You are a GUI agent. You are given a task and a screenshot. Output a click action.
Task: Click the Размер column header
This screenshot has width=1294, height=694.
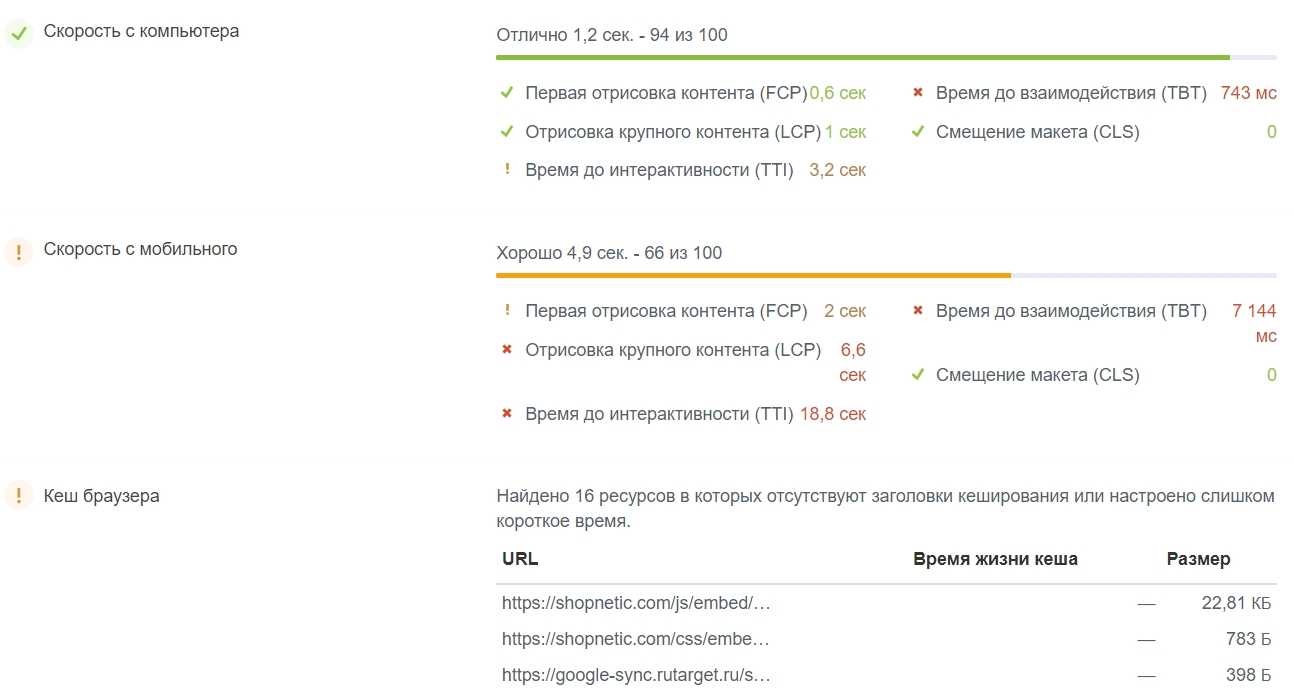pos(1198,559)
